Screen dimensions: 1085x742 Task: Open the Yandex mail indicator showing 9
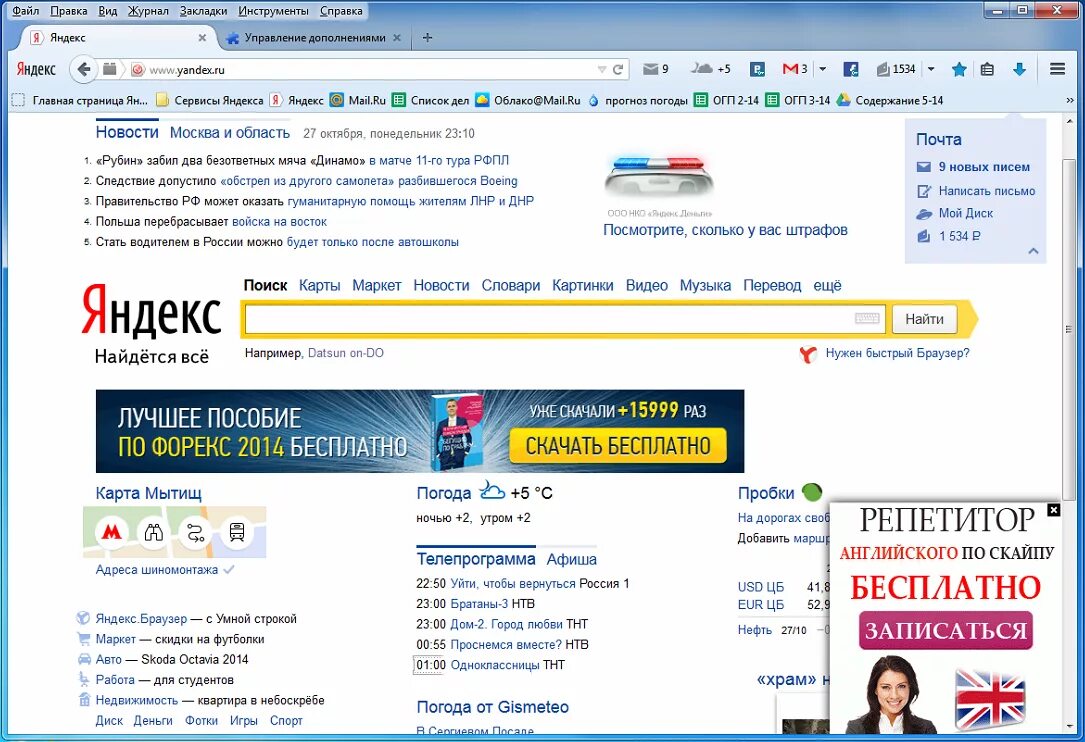pos(655,69)
